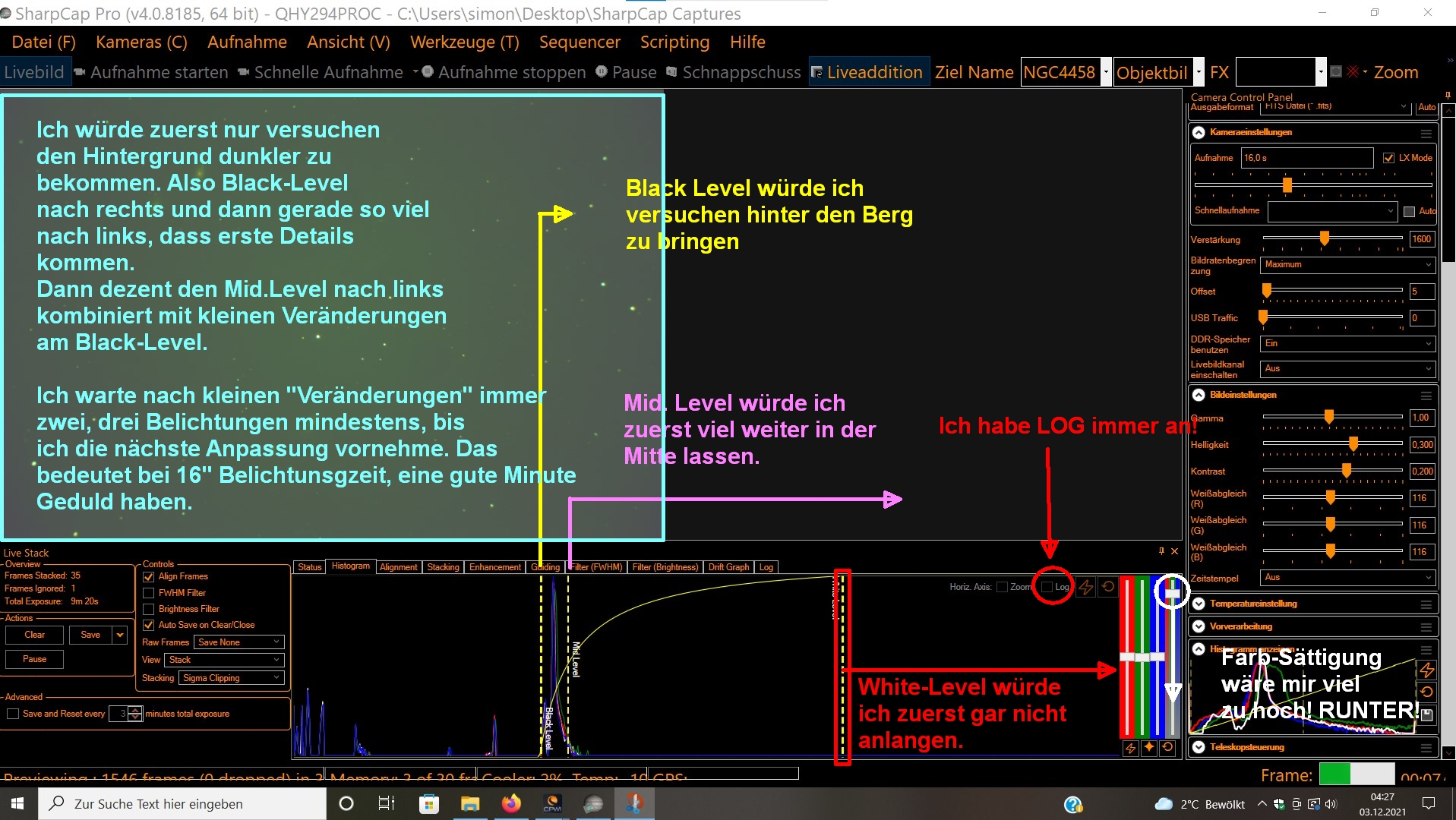Expand Temperatureinstellung section
This screenshot has width=1456, height=820.
1199,604
